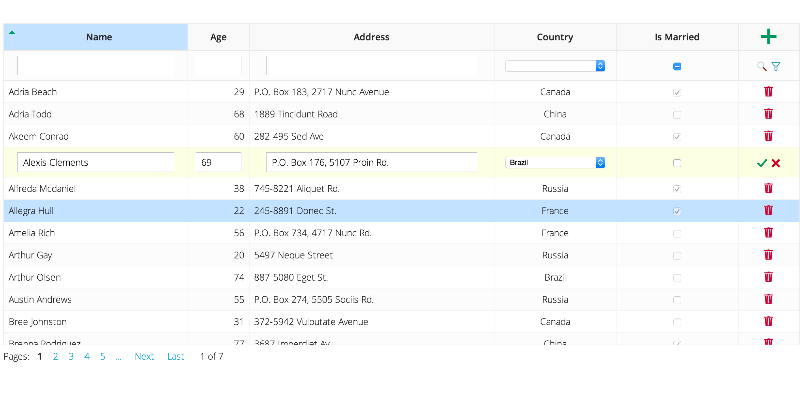Delete the Austin Andrews row
Viewport: 800px width, 400px height.
(x=768, y=299)
